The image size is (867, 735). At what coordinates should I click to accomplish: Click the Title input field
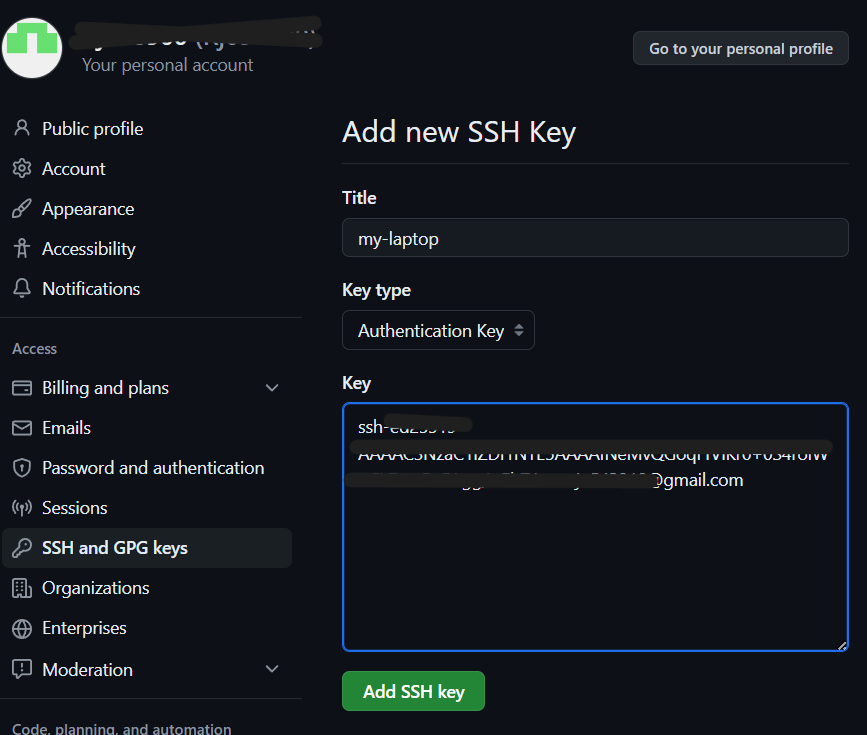click(x=595, y=239)
